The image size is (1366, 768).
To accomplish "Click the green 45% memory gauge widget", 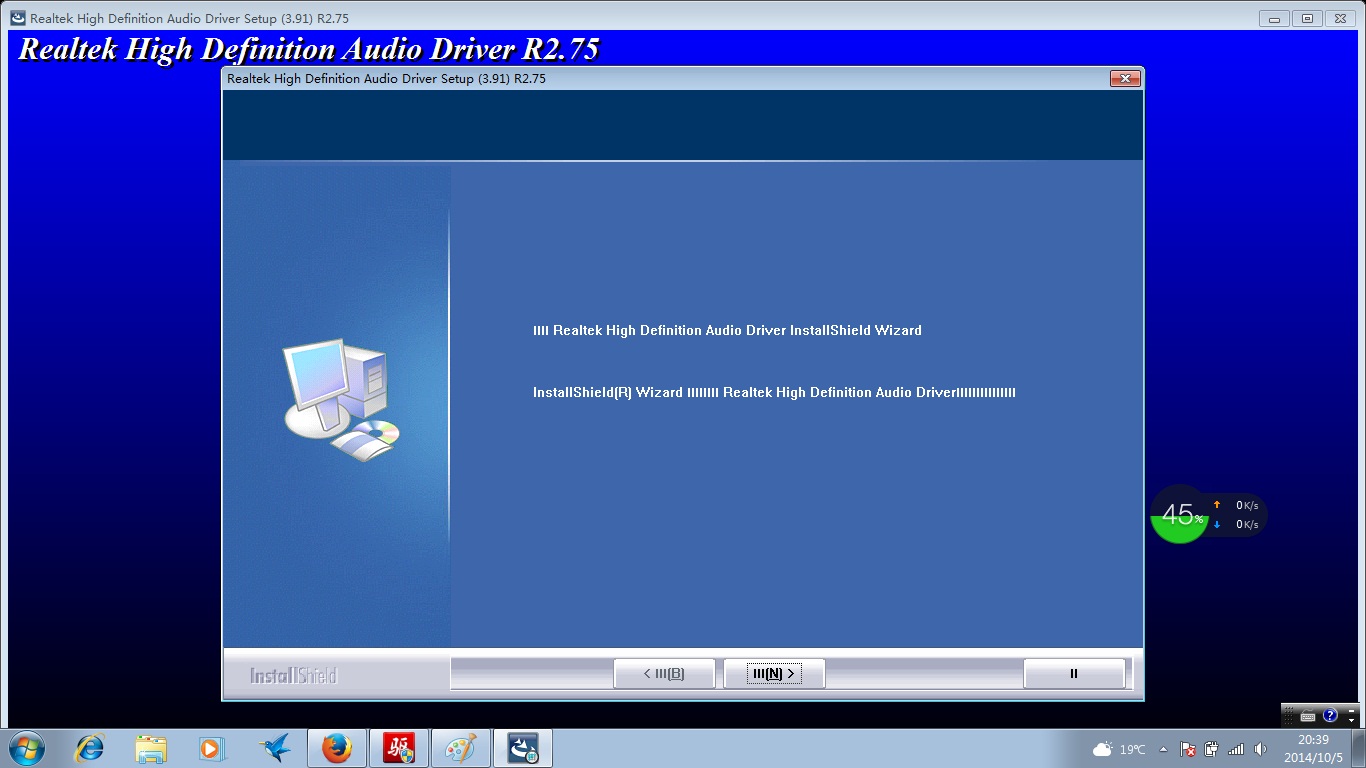I will (x=1180, y=515).
